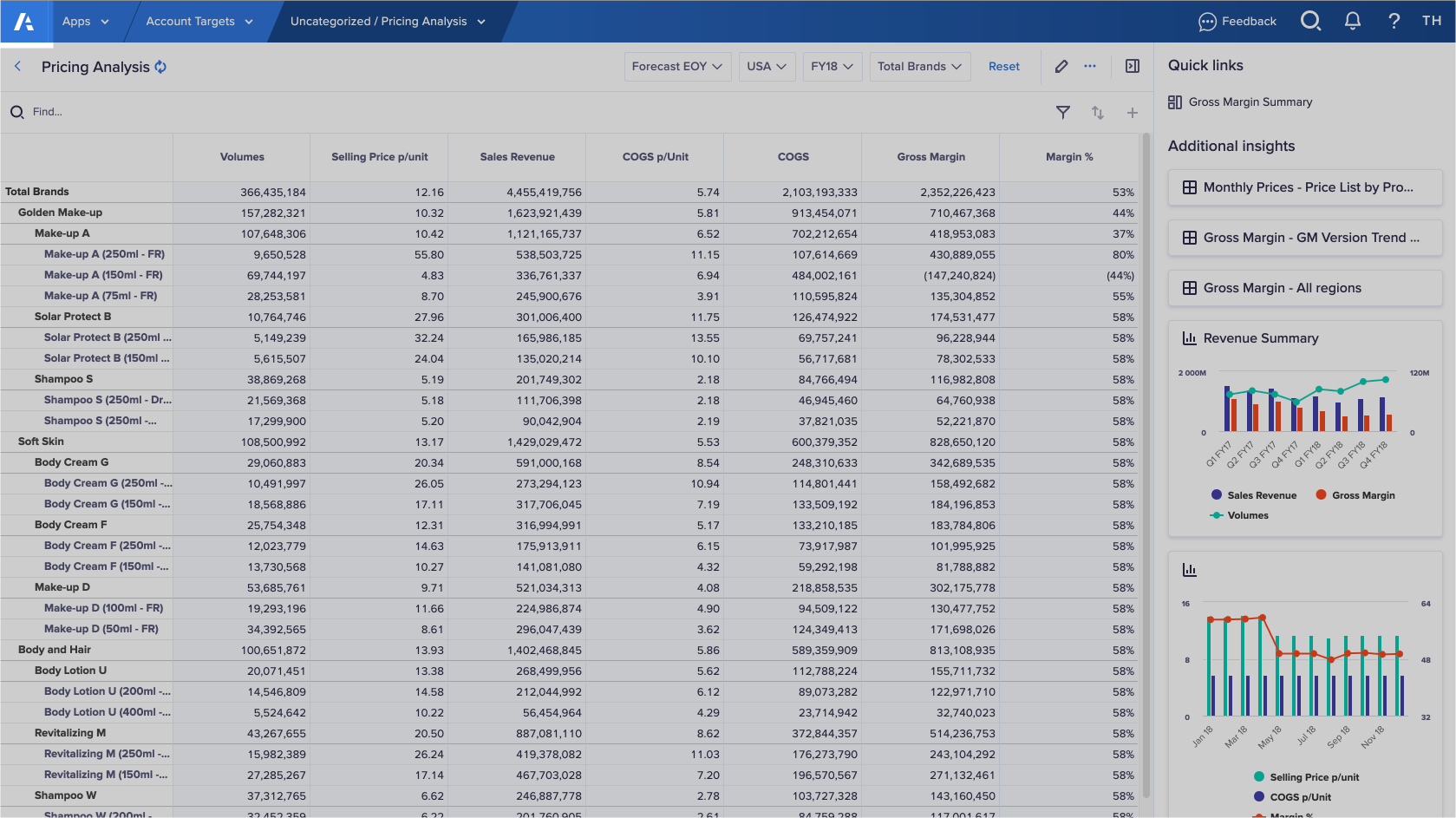Open the filter funnel icon

tap(1062, 112)
